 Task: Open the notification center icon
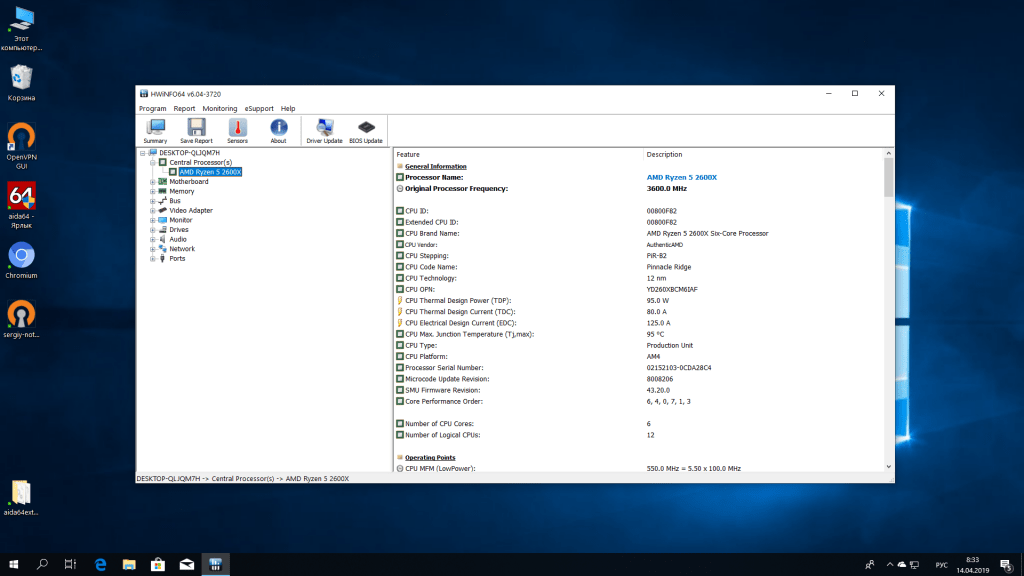[x=1006, y=564]
